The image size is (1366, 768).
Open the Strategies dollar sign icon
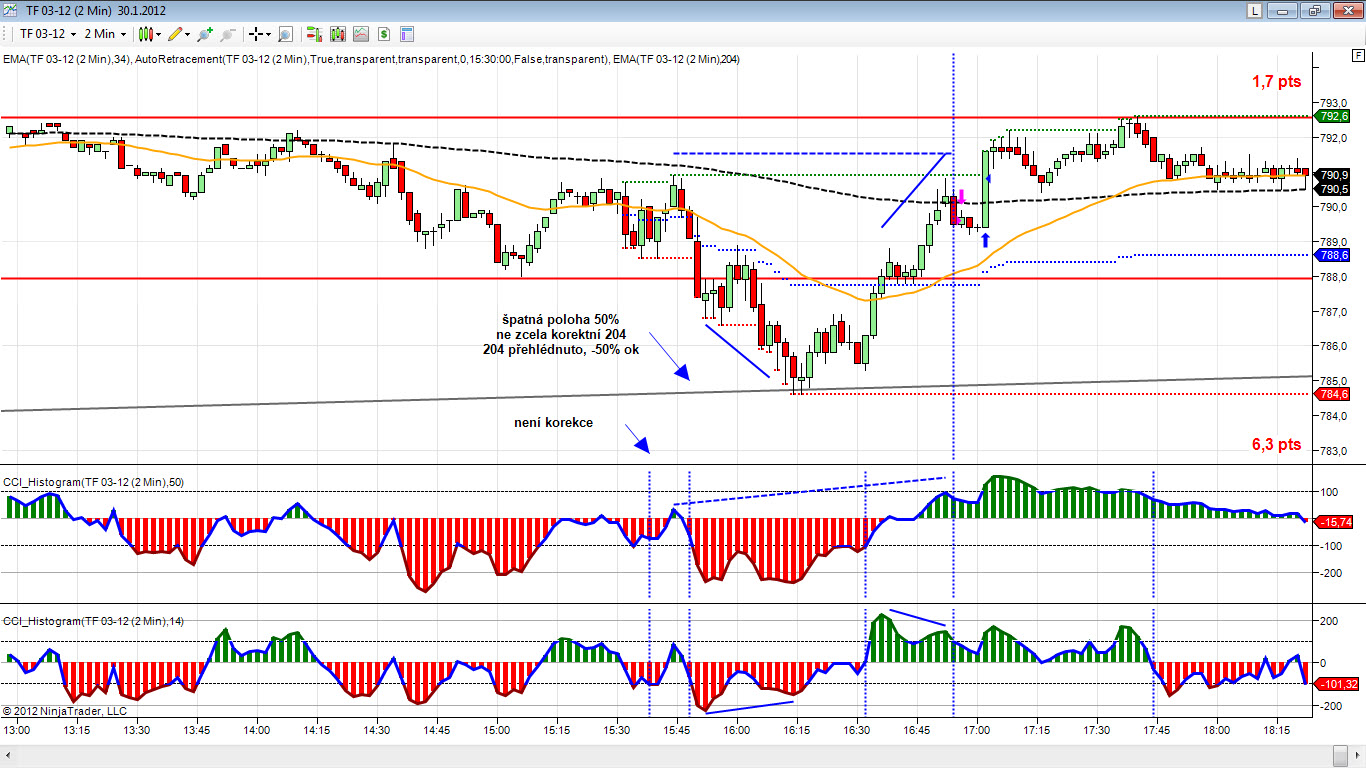(383, 34)
